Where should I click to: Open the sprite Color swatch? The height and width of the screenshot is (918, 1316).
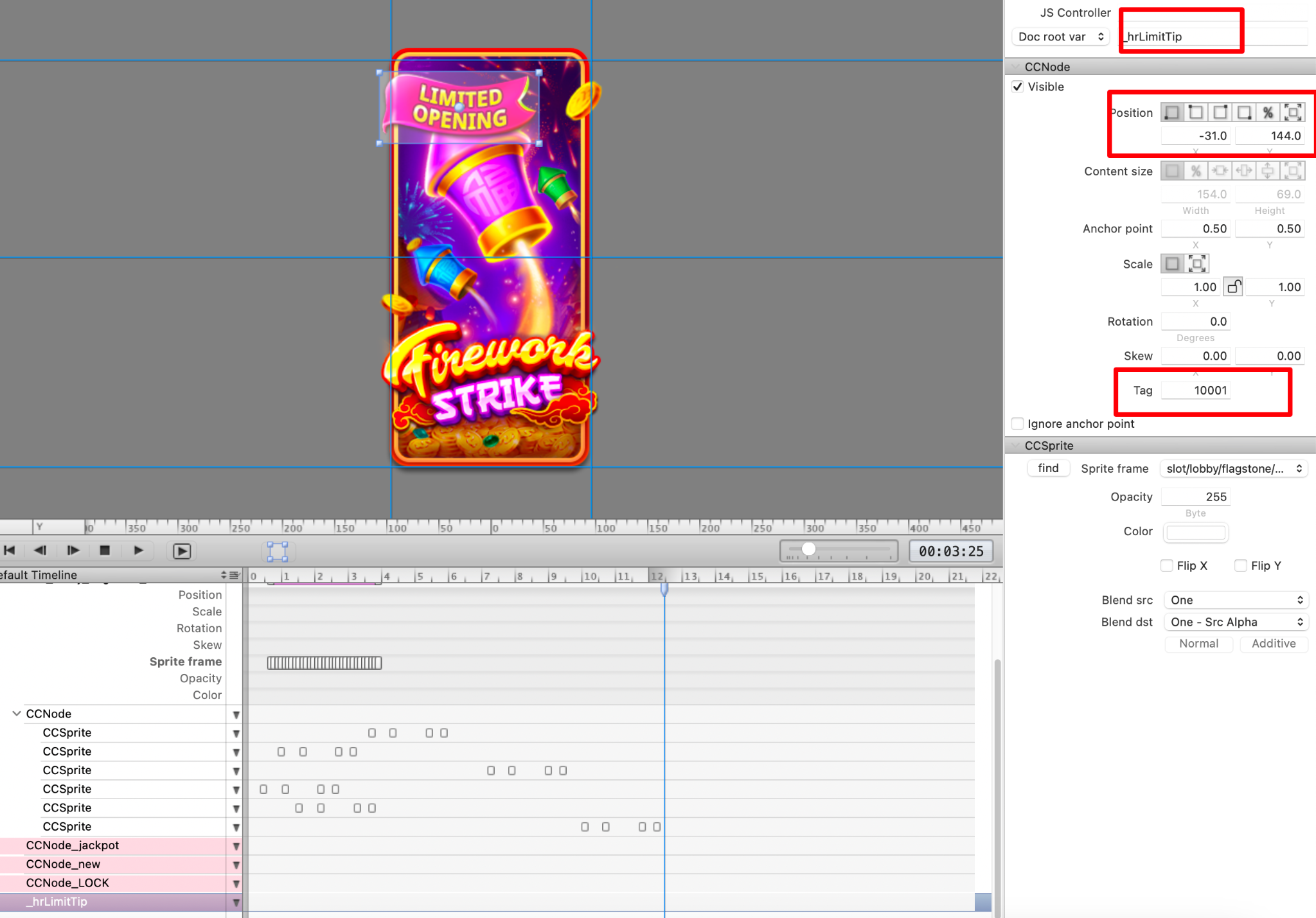1195,532
